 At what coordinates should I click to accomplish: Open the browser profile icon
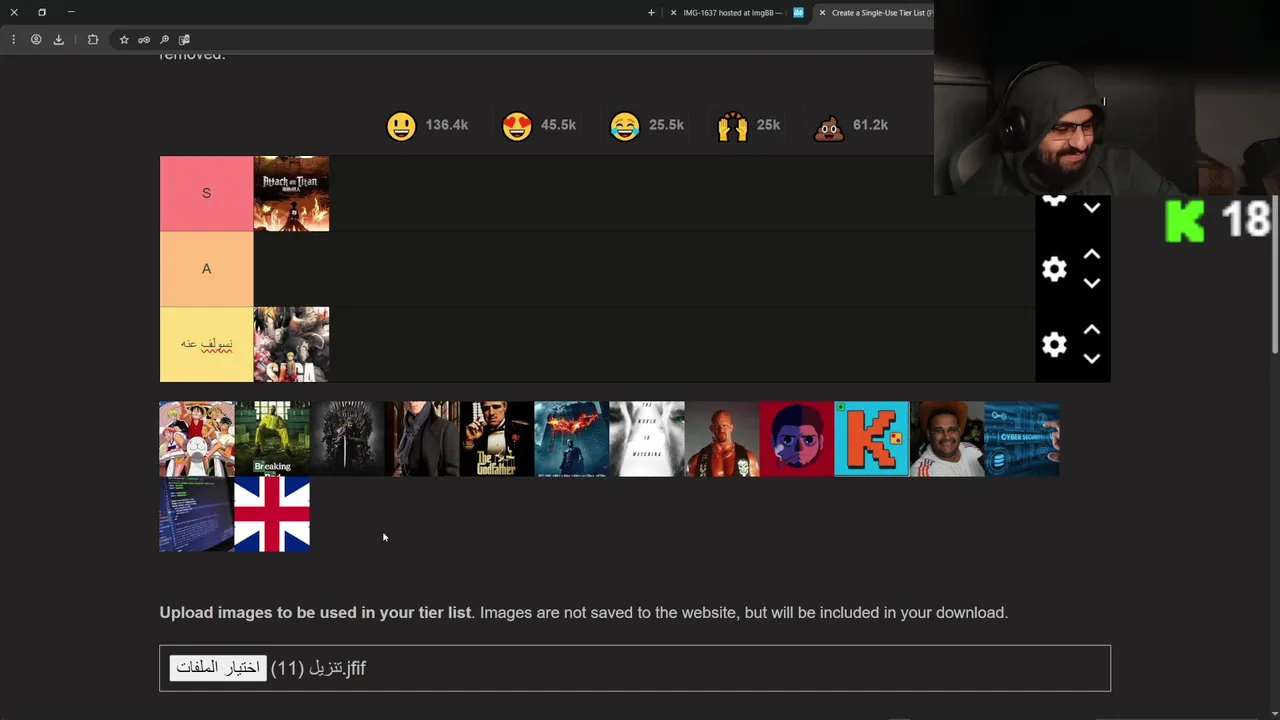[36, 40]
